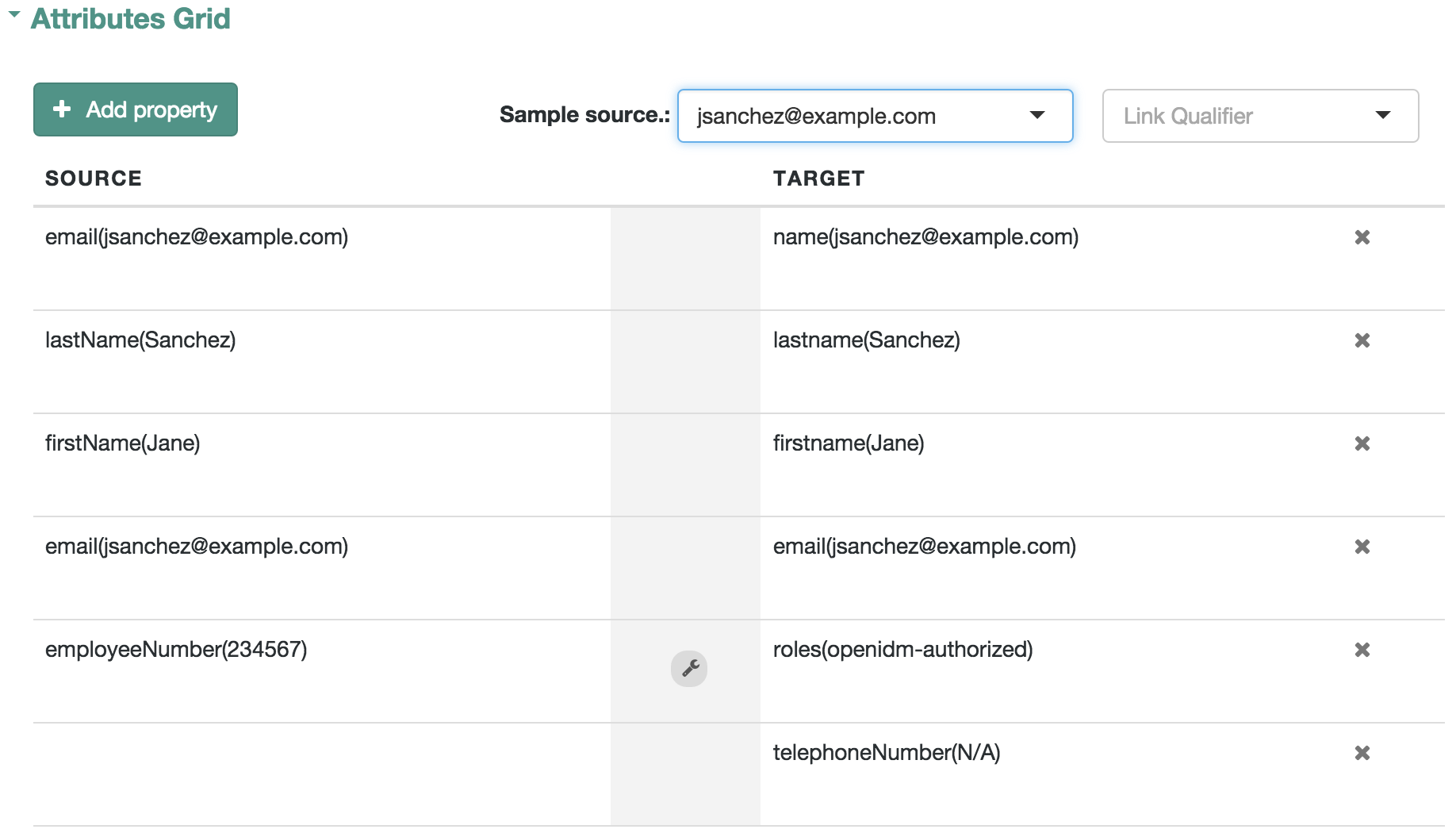The height and width of the screenshot is (833, 1456).
Task: Delete the email target mapping row
Action: pyautogui.click(x=1362, y=547)
